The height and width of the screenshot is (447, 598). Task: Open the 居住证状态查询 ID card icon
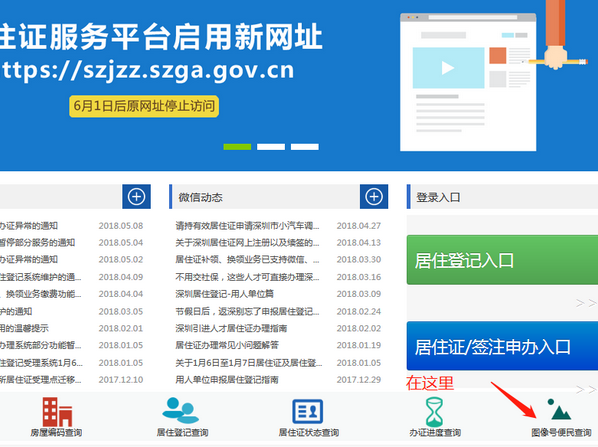[307, 411]
